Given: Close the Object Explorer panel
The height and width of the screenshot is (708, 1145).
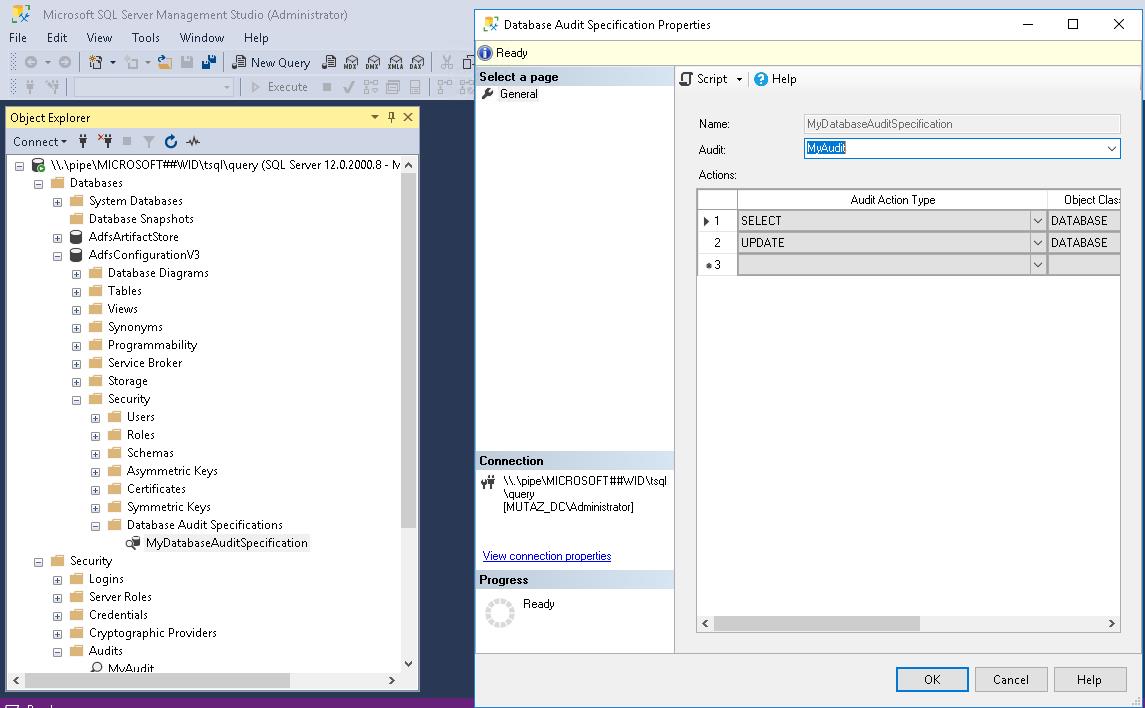Looking at the screenshot, I should 408,118.
